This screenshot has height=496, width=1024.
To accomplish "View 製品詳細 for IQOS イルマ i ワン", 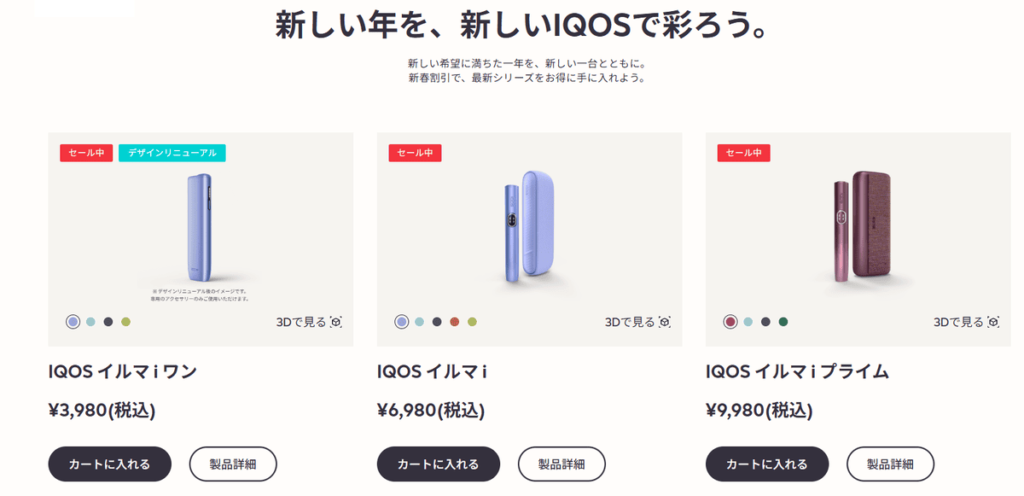I will tap(233, 464).
